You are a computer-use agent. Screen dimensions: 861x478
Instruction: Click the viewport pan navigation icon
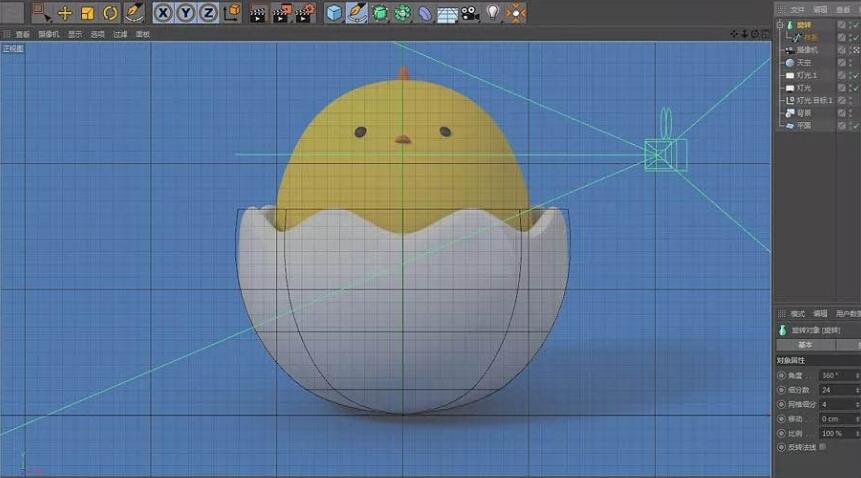coord(734,34)
